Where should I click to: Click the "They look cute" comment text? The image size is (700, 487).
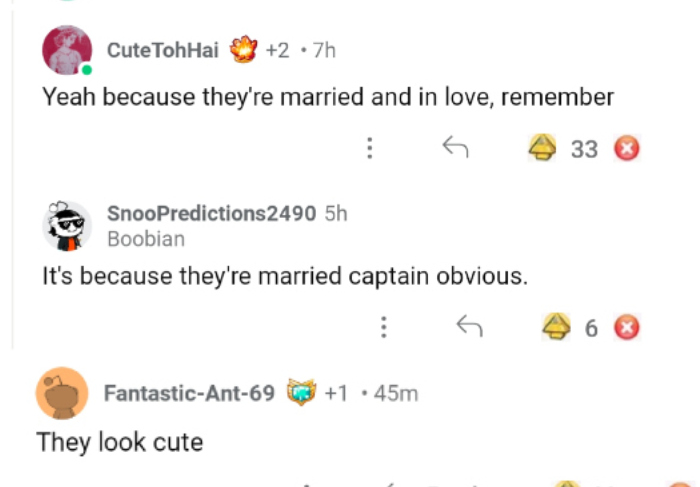[x=120, y=441]
